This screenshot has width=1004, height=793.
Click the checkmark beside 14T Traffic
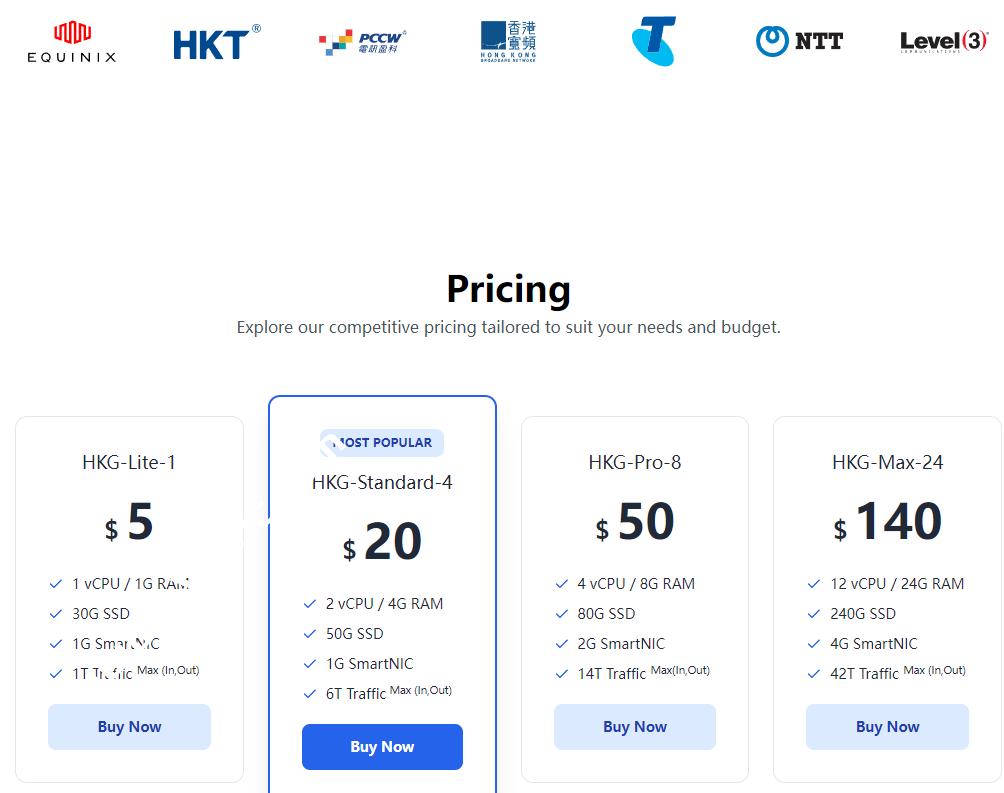561,674
